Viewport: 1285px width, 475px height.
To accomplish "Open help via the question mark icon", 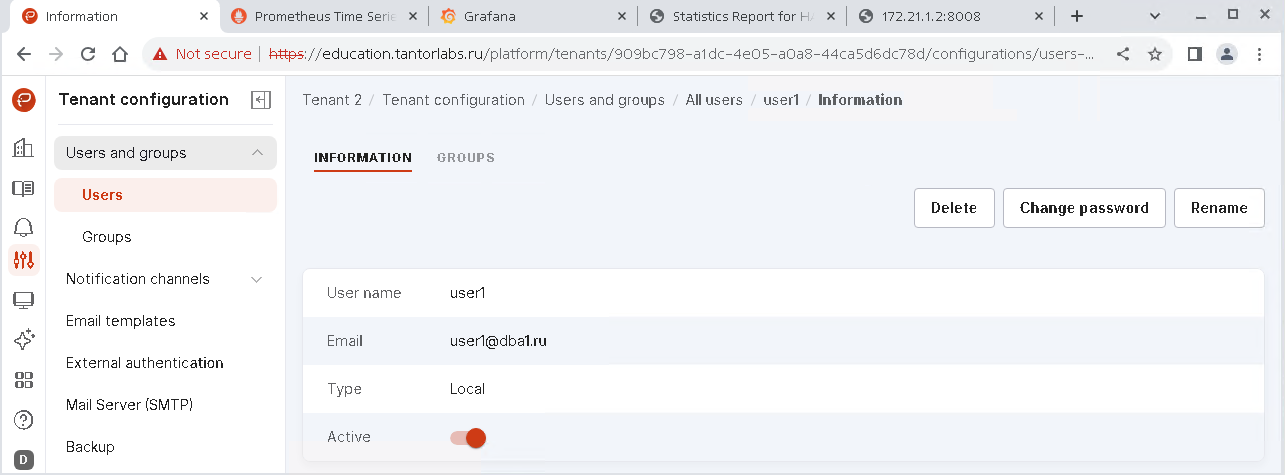I will pyautogui.click(x=24, y=420).
